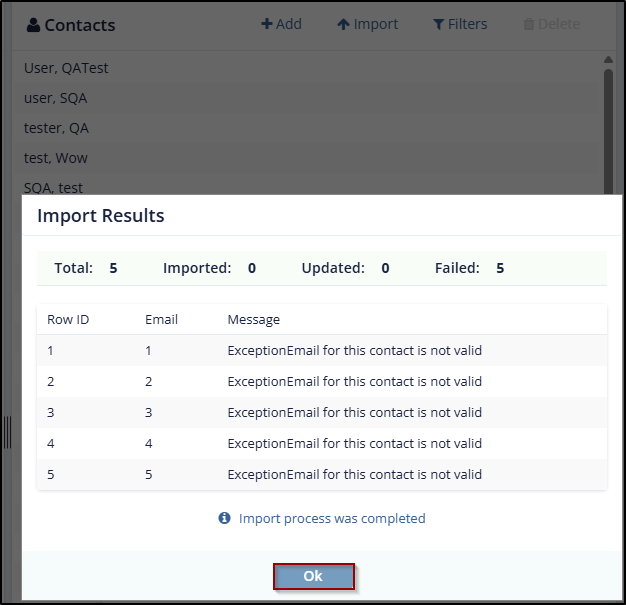The height and width of the screenshot is (605, 626).
Task: Click the Row ID column header
Action: (68, 319)
